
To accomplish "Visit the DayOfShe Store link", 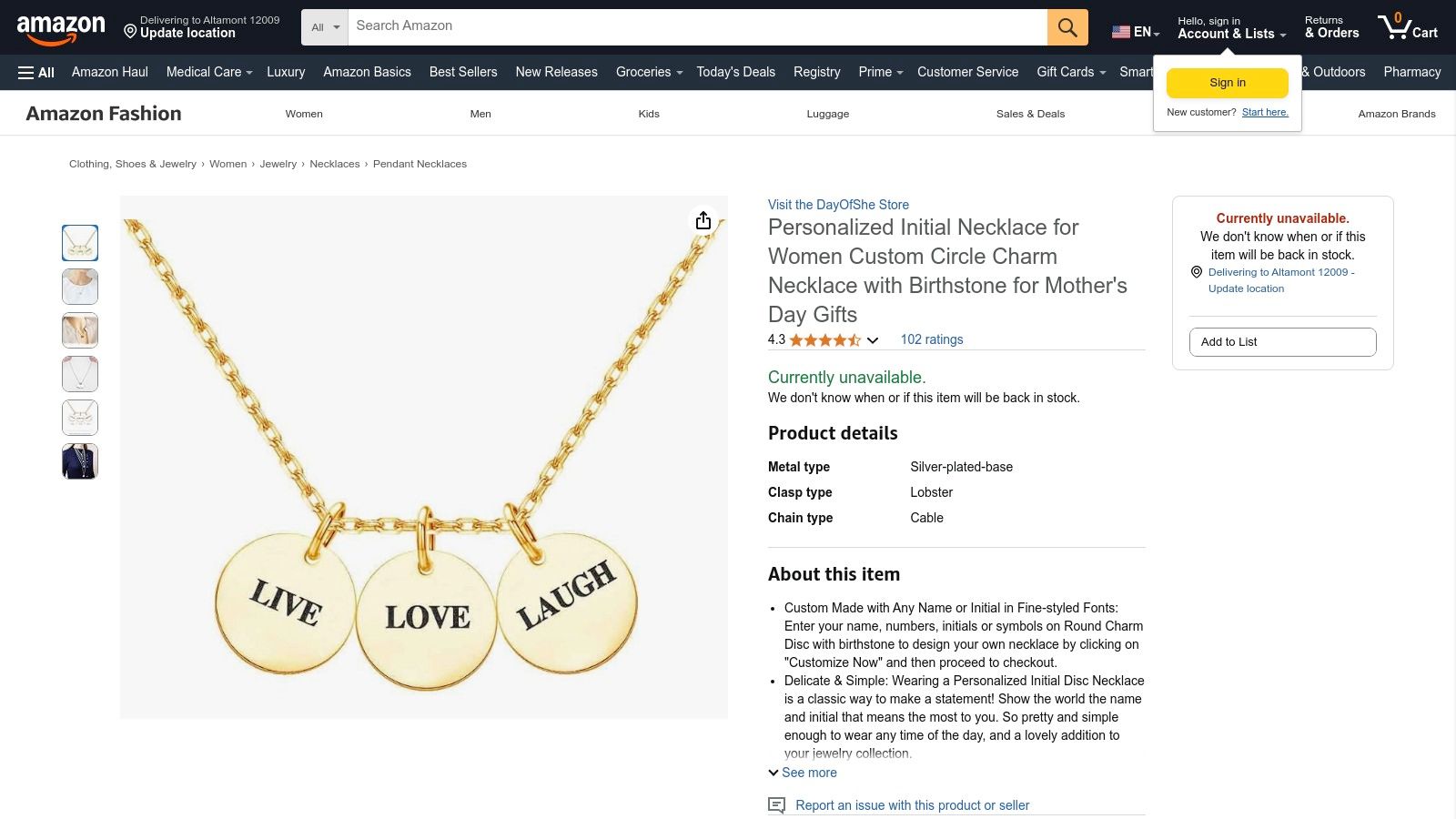I will [838, 205].
